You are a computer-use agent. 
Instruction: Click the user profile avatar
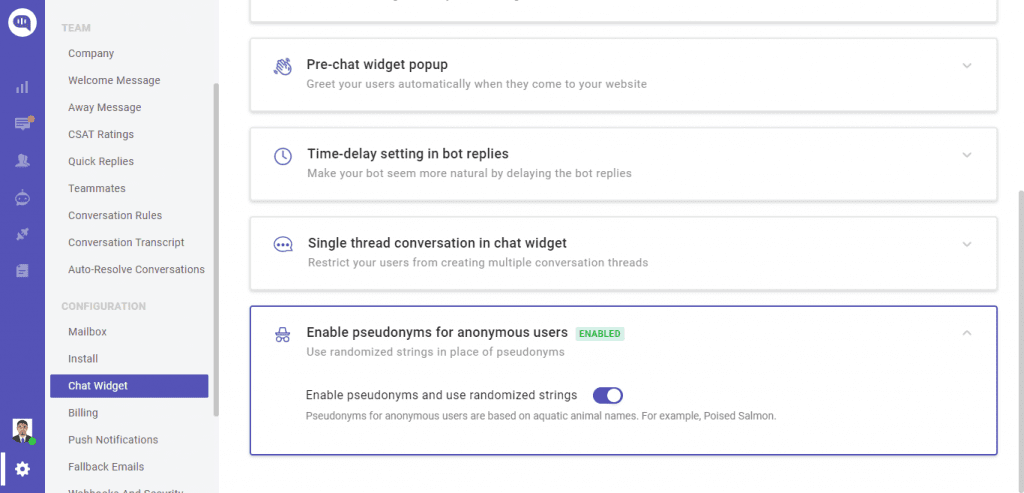click(x=22, y=430)
